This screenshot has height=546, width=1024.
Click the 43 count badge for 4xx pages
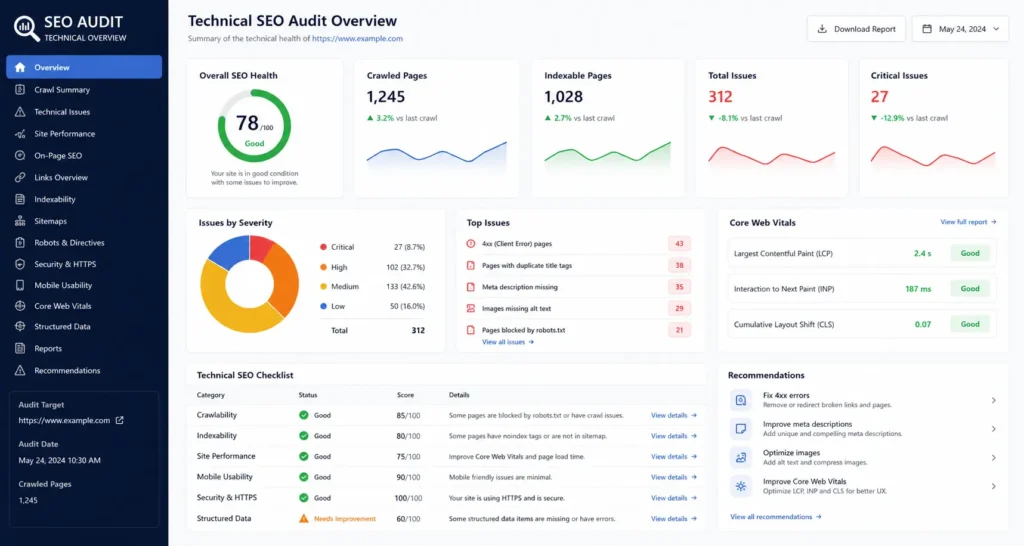tap(679, 244)
